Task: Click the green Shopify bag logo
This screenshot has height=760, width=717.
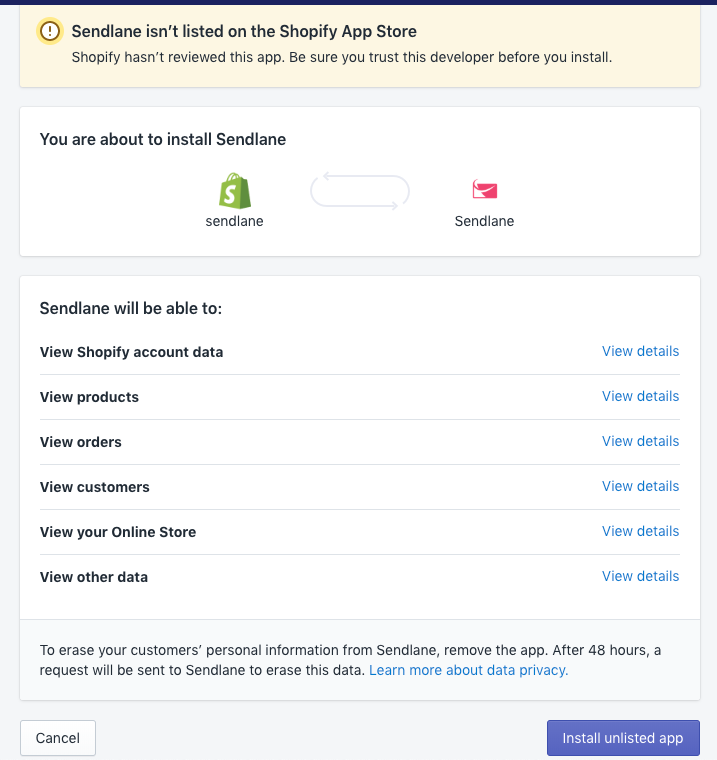Action: [235, 191]
